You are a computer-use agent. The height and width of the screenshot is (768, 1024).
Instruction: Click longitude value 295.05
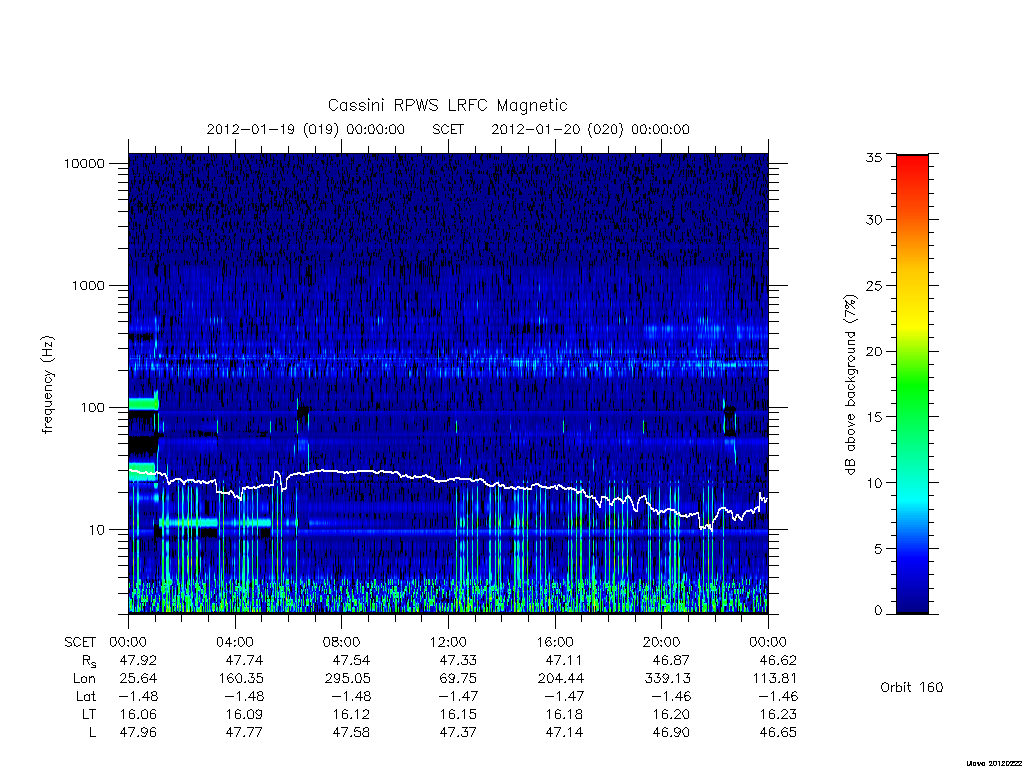(347, 679)
